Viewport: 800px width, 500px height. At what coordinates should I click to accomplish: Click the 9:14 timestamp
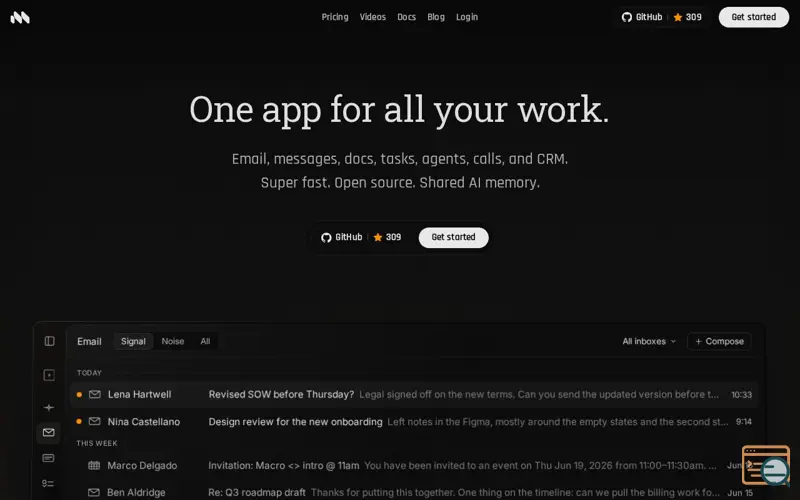743,421
